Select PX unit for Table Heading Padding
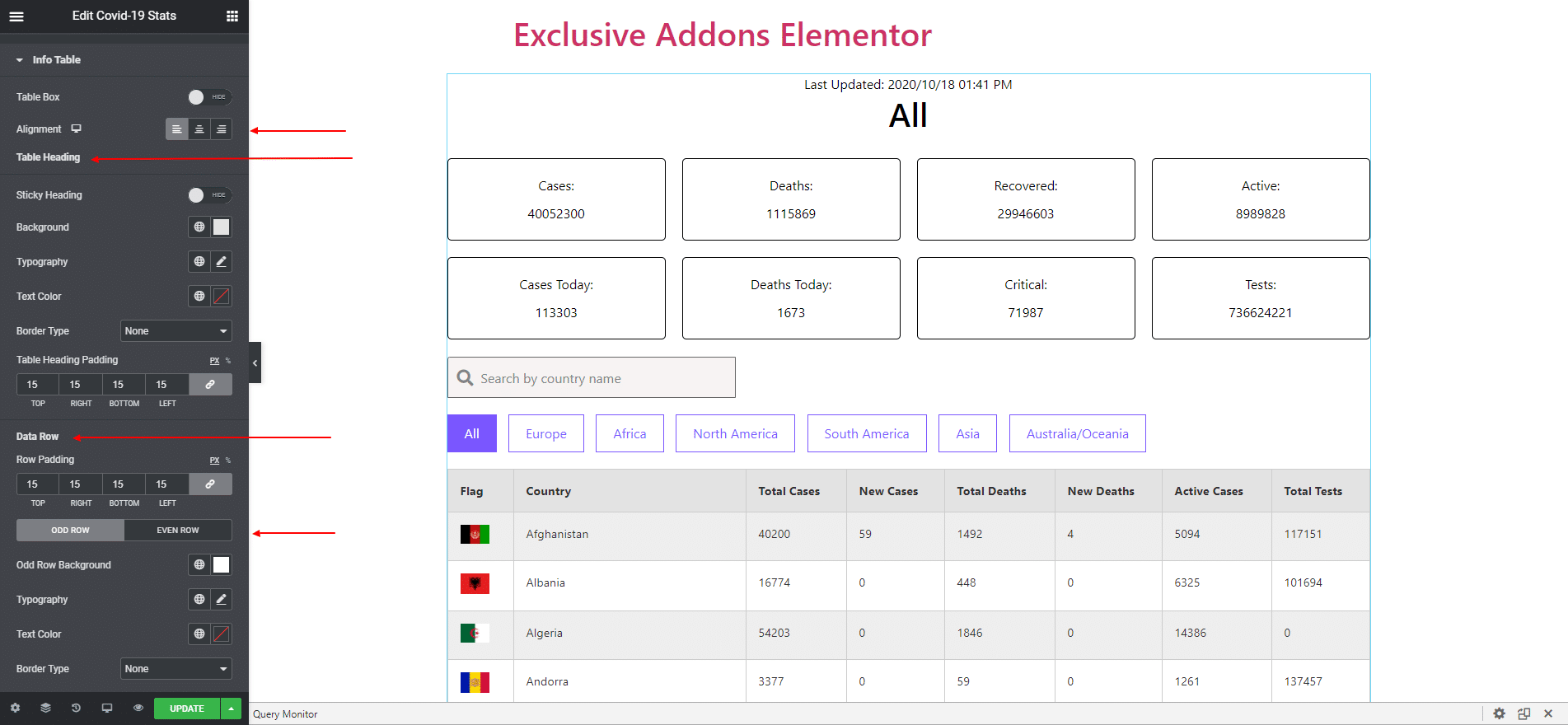Image resolution: width=1568 pixels, height=725 pixels. click(x=214, y=361)
